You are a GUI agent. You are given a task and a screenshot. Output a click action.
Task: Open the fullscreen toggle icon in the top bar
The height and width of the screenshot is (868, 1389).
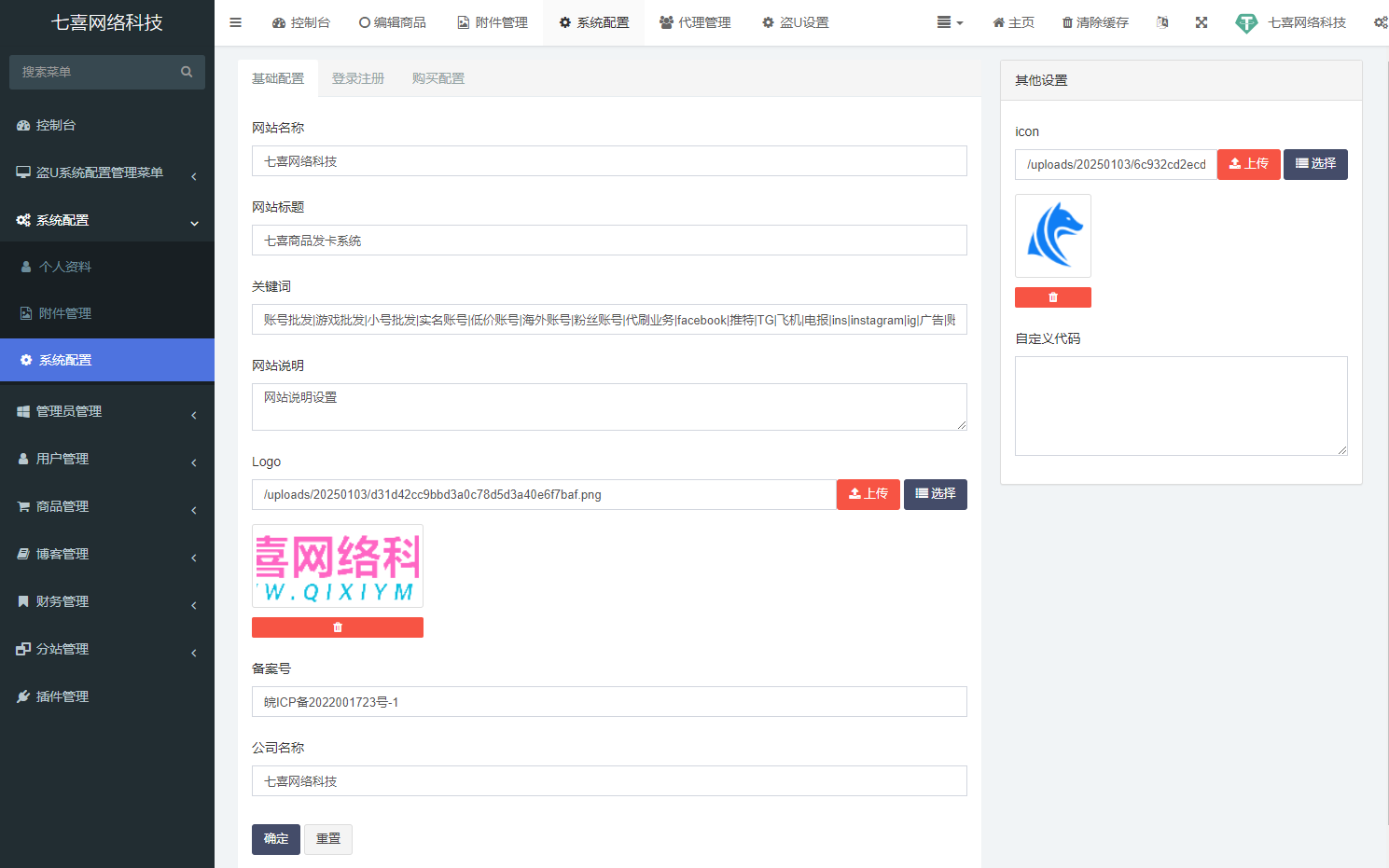click(1201, 21)
